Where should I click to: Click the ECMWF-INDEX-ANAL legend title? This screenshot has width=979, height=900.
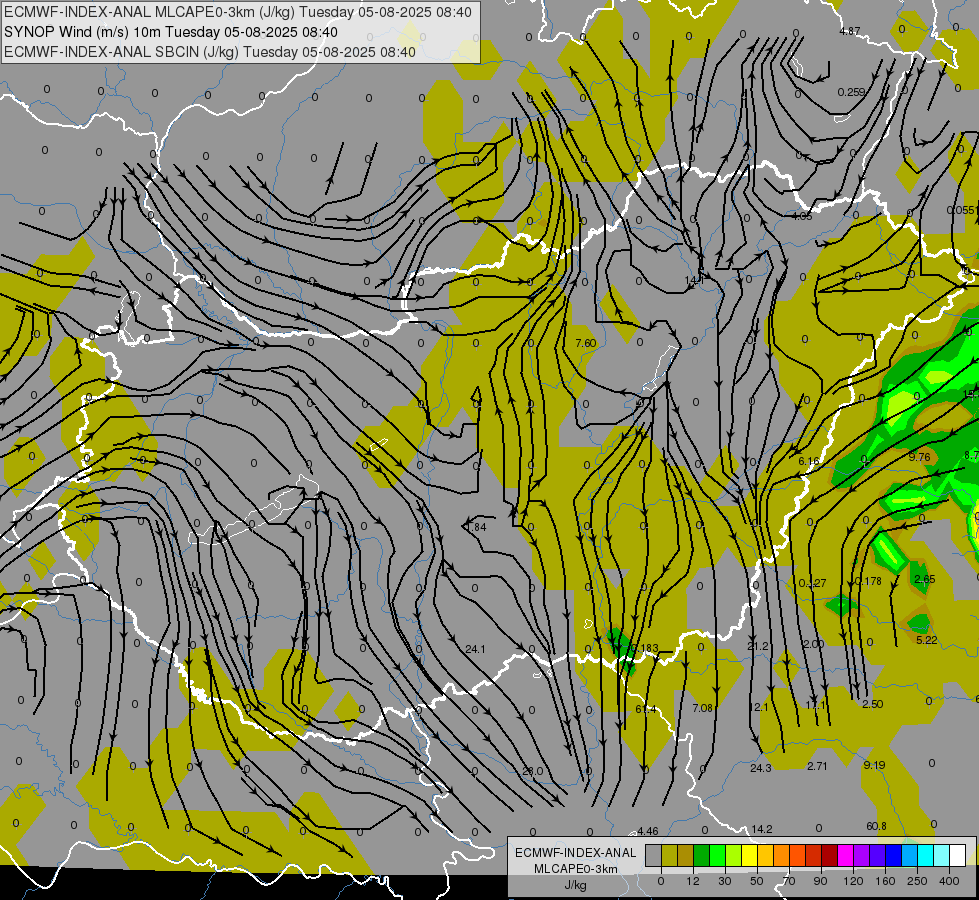click(x=576, y=853)
